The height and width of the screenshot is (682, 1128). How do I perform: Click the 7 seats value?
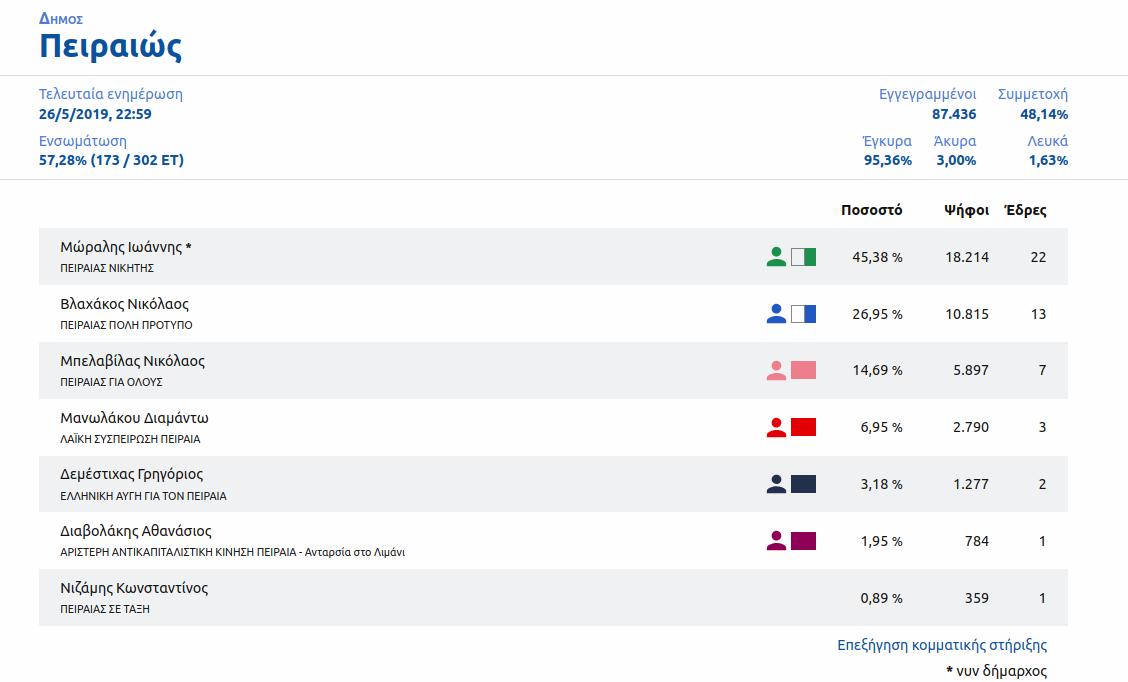1042,370
